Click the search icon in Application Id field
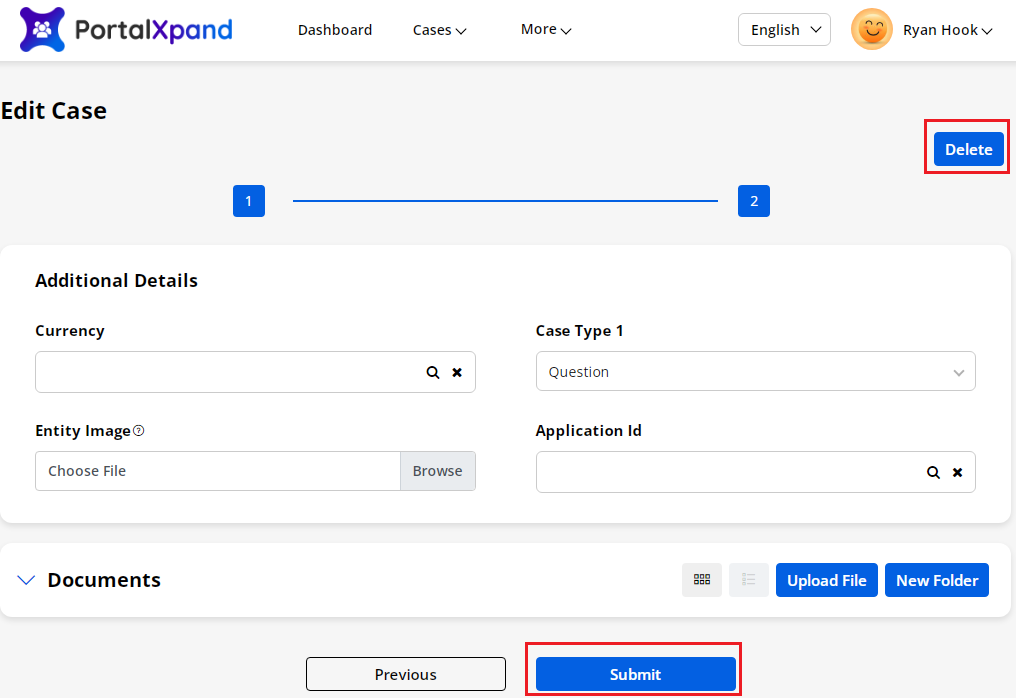This screenshot has height=698, width=1016. pos(933,472)
